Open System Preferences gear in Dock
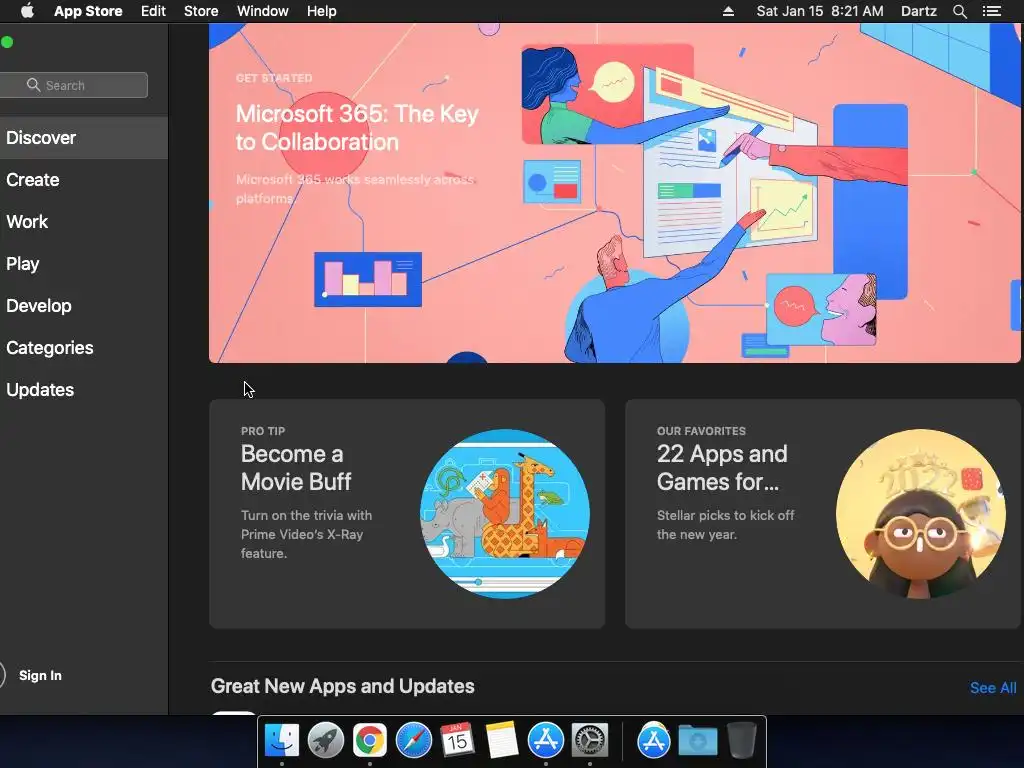The height and width of the screenshot is (768, 1024). pos(590,741)
